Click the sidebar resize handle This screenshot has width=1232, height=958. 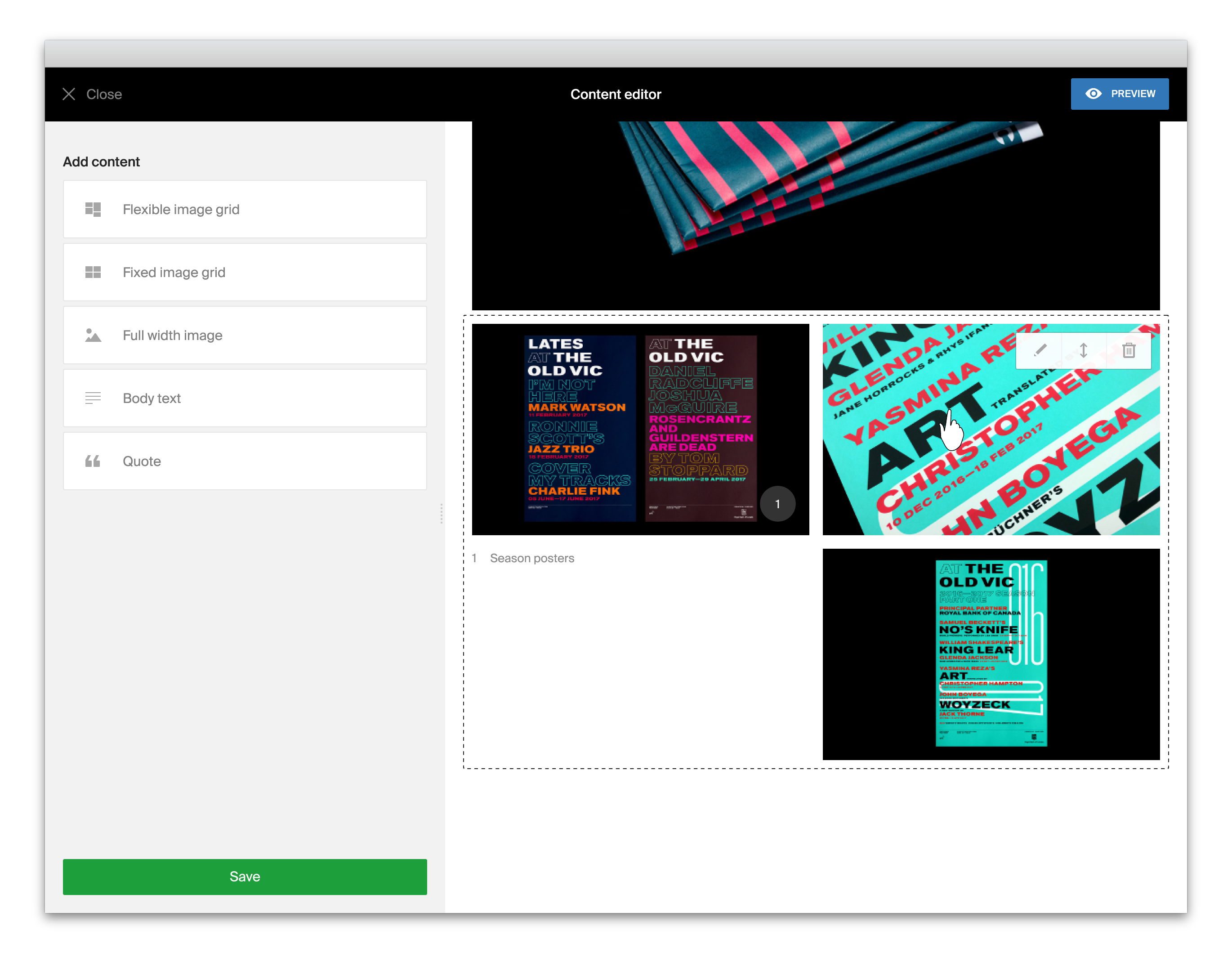pos(441,514)
